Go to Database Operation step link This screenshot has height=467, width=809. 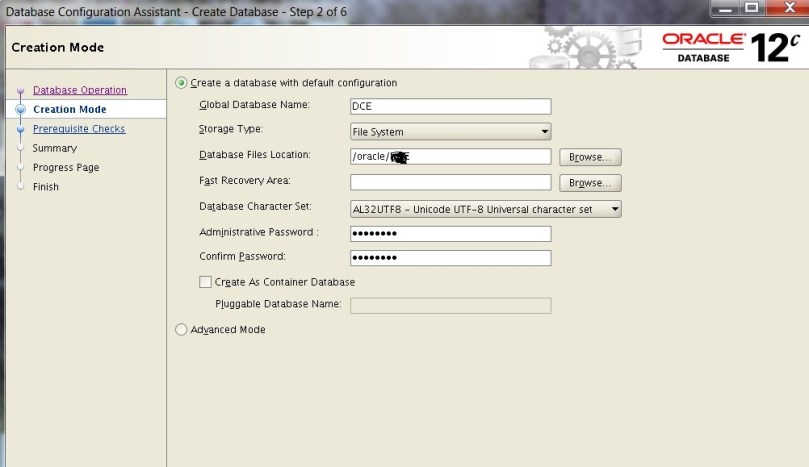click(80, 90)
